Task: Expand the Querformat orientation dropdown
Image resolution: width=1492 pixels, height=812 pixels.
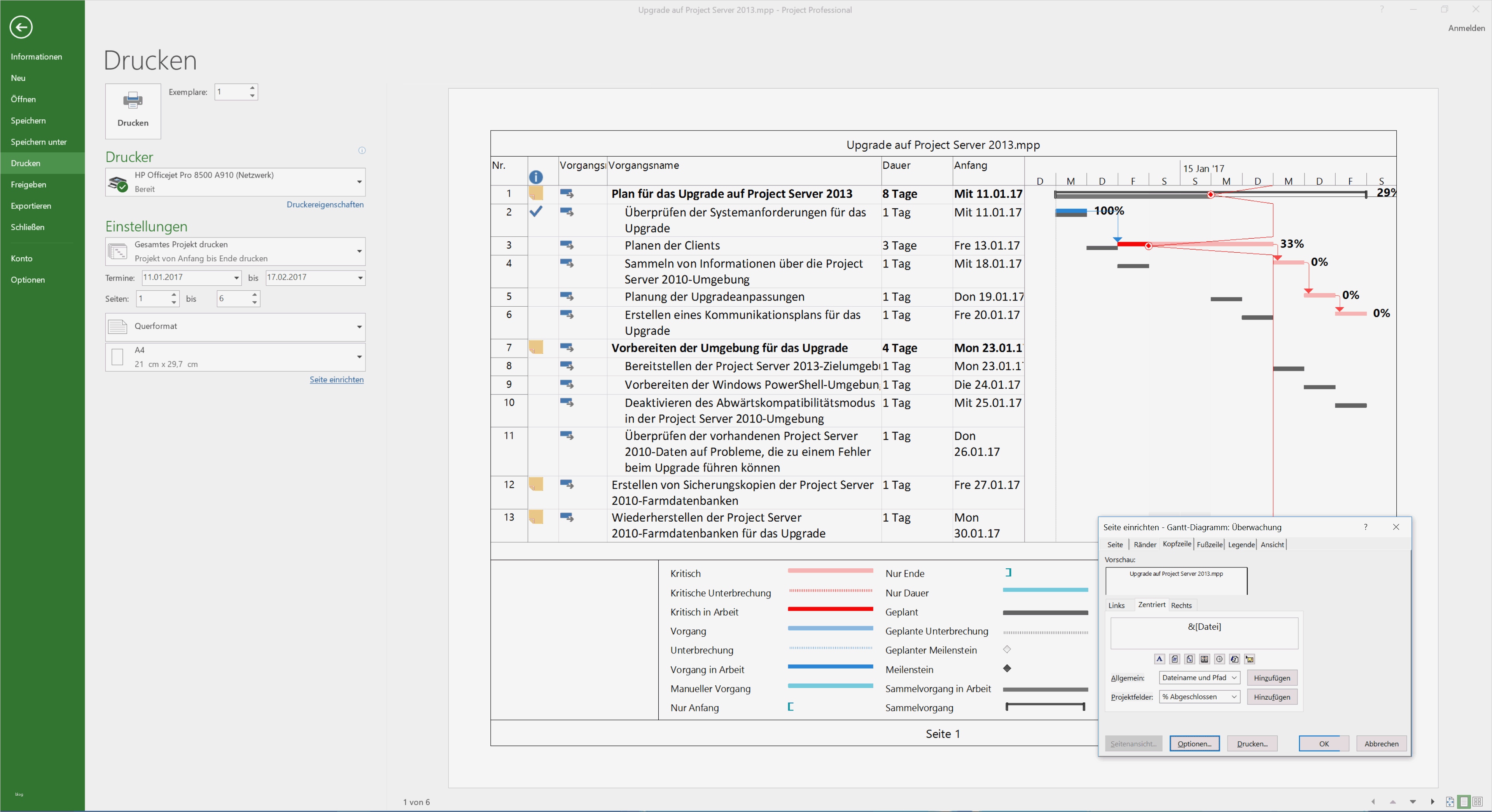Action: 359,327
